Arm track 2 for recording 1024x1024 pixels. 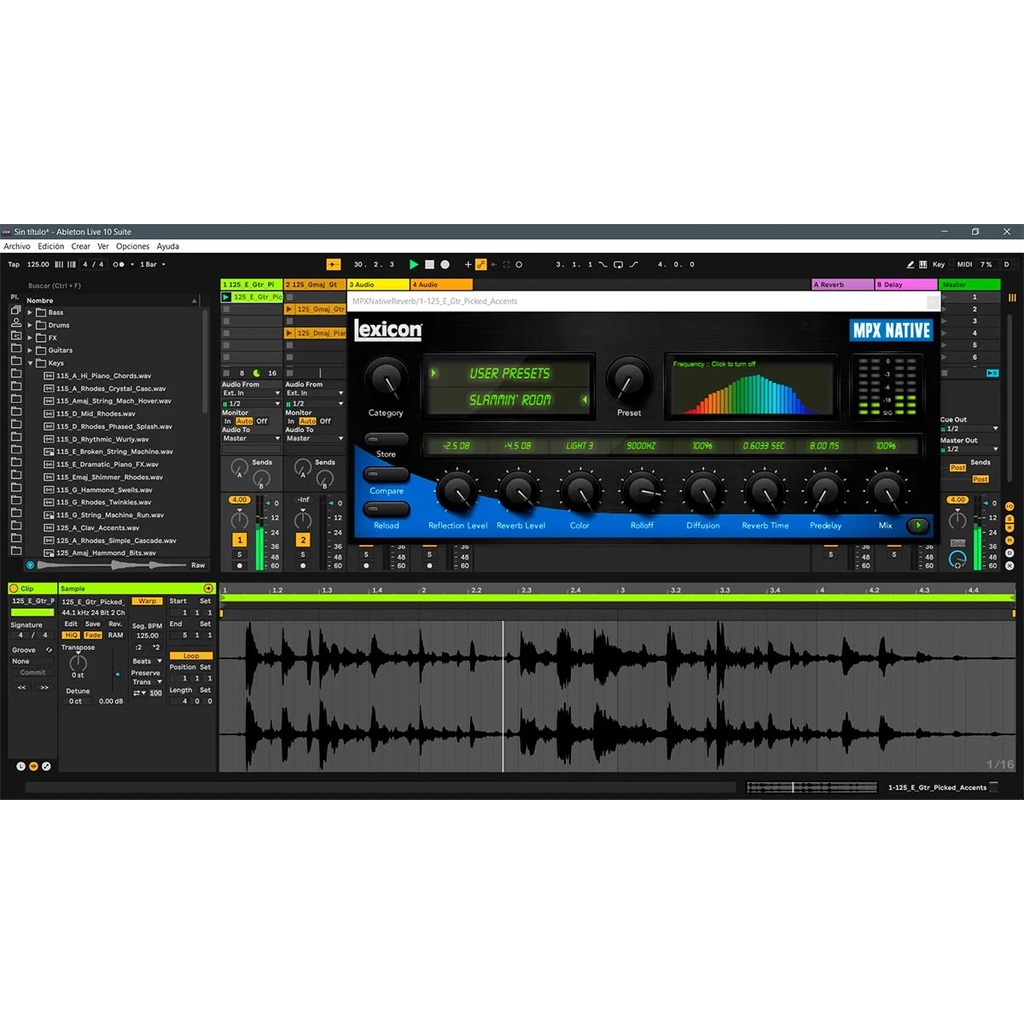pos(303,566)
